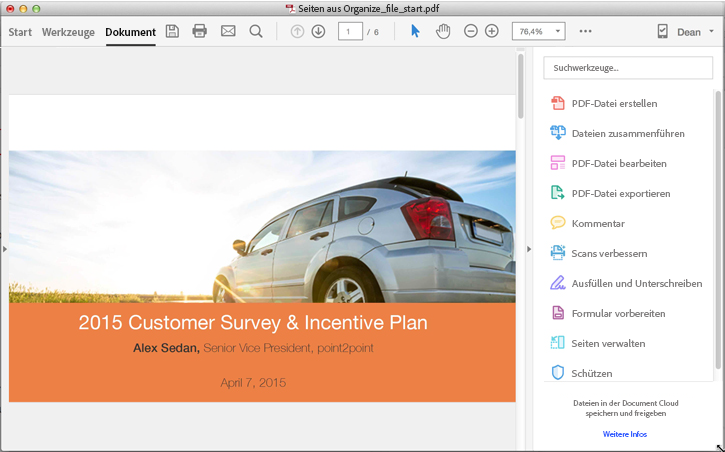Click the April 7, 2015 date text

253,383
